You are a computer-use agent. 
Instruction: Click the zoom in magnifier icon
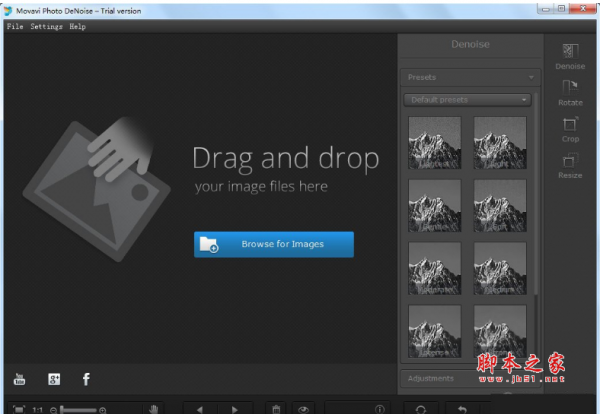click(103, 410)
